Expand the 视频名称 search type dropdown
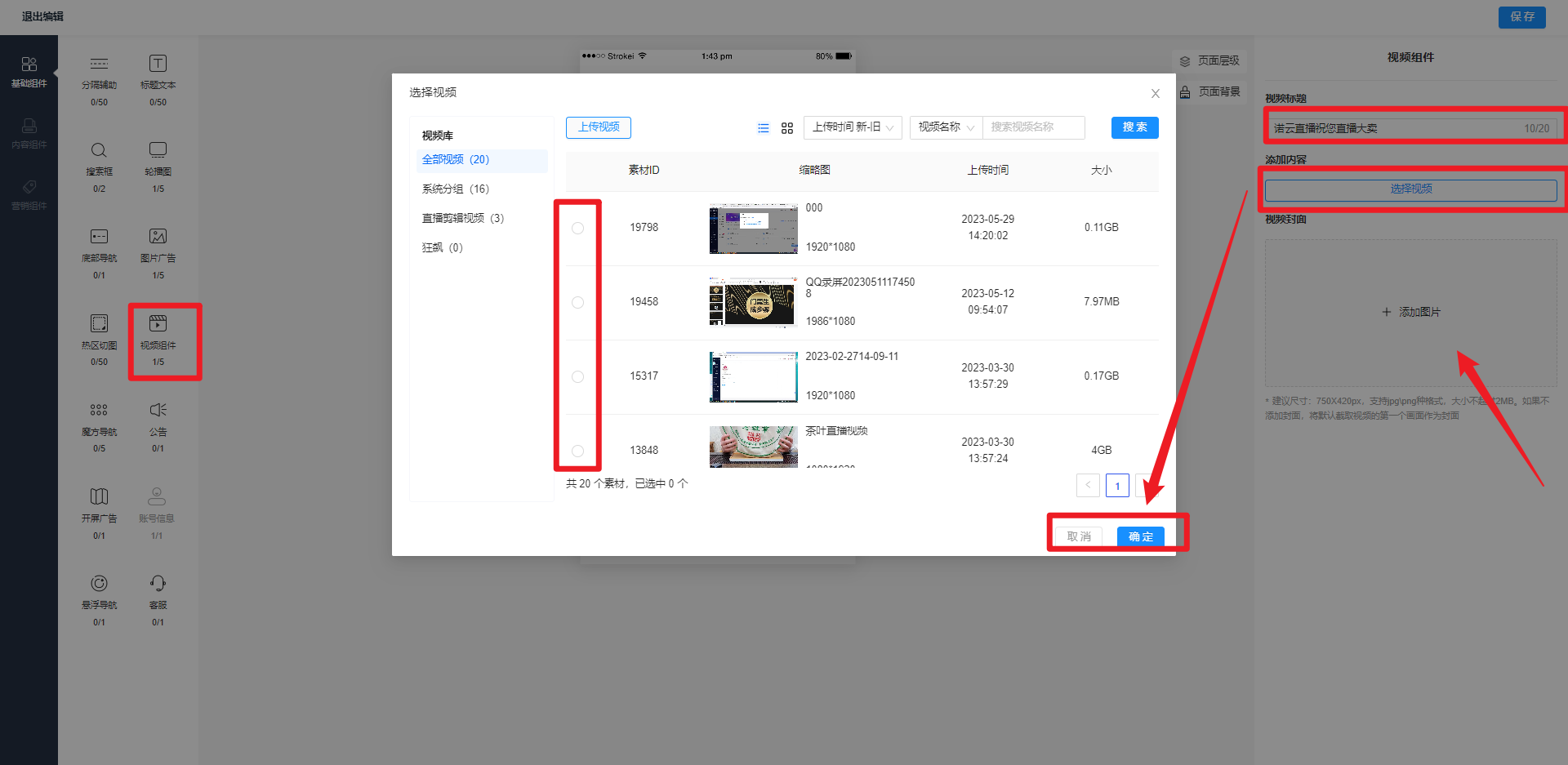The width and height of the screenshot is (1568, 765). click(946, 127)
